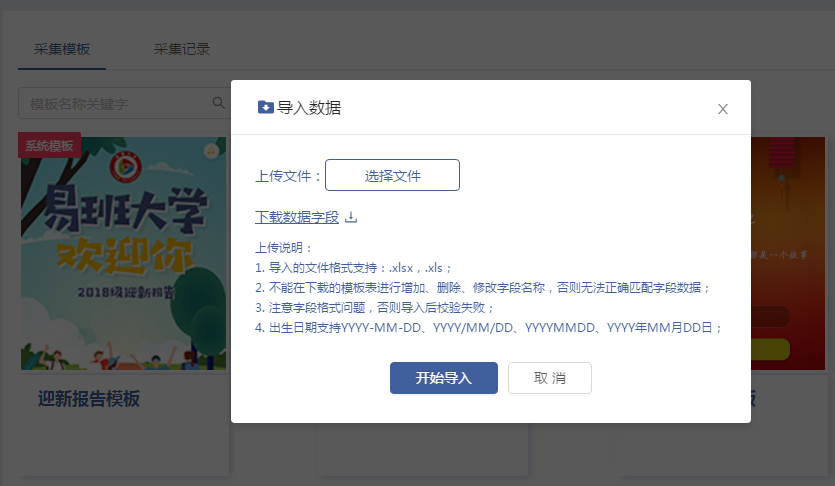Click the yellow button in right template preview
Image resolution: width=835 pixels, height=486 pixels.
click(x=788, y=349)
